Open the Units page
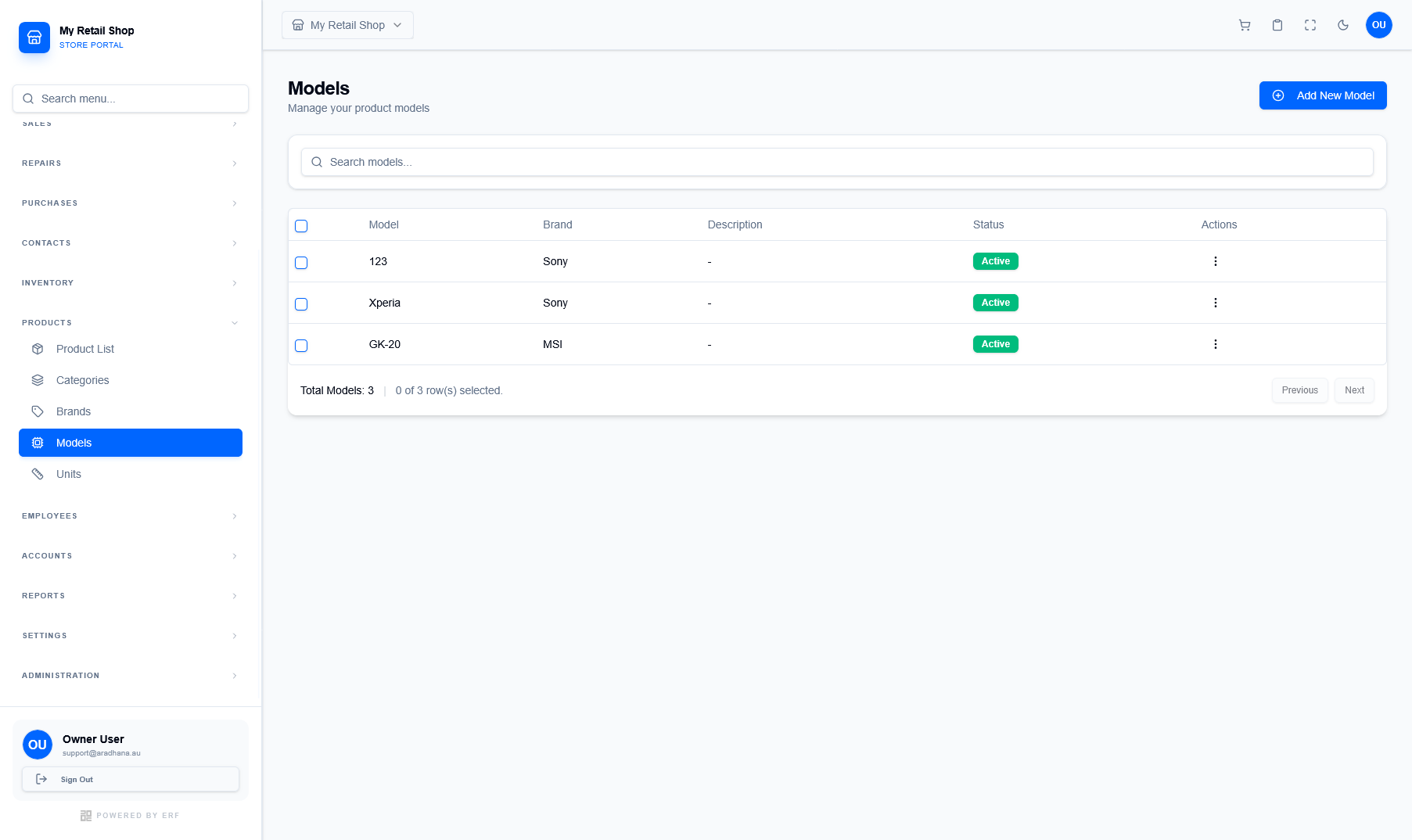This screenshot has width=1412, height=840. pos(131,474)
